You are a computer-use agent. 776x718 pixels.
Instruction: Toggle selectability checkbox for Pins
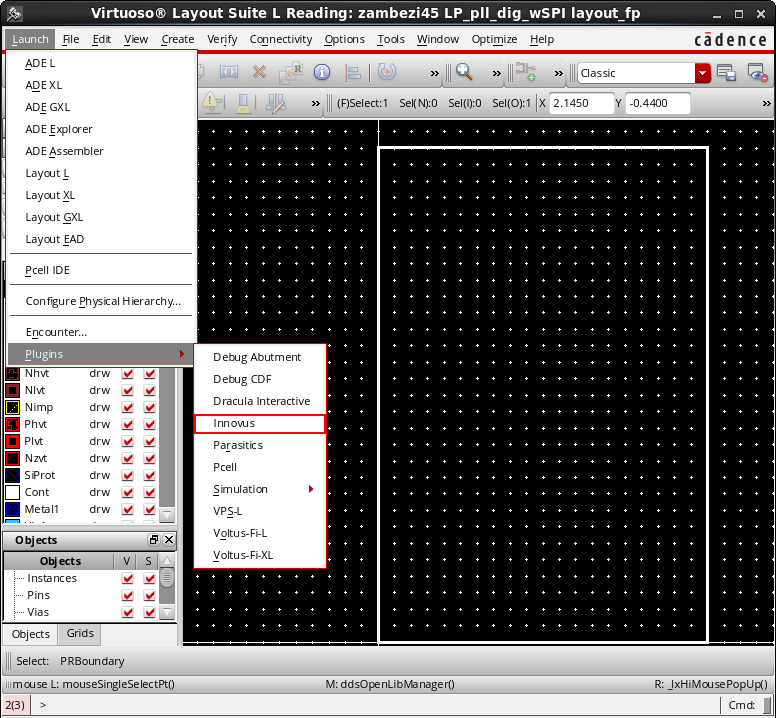(x=149, y=595)
